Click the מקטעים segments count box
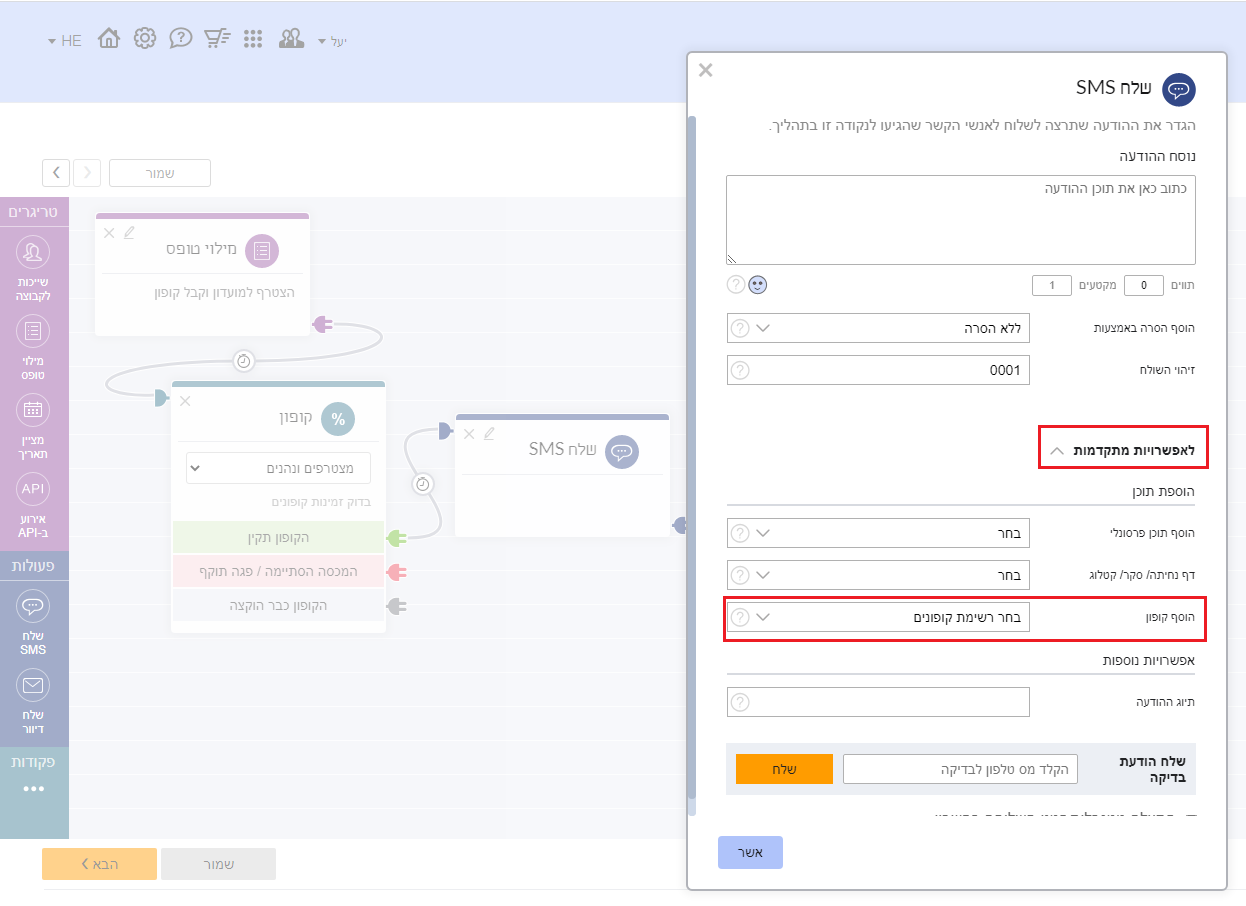 tap(1052, 286)
